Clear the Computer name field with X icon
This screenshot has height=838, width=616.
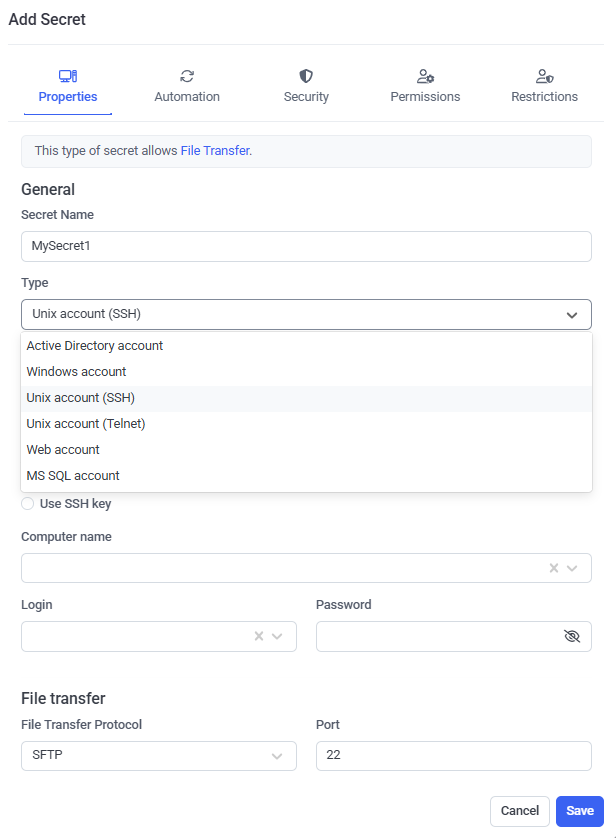pos(554,568)
